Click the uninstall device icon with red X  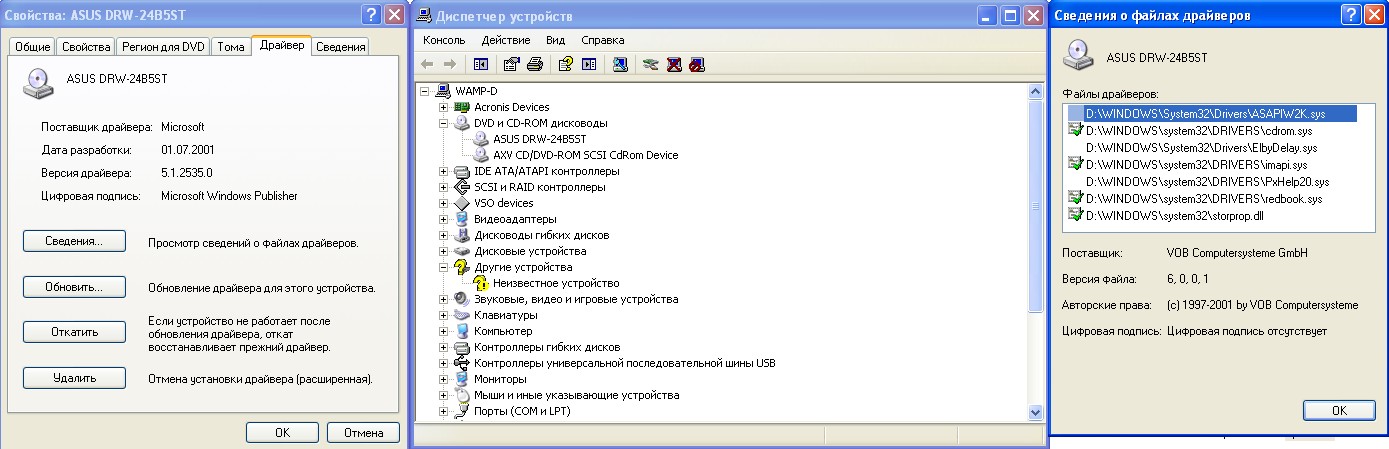[674, 65]
